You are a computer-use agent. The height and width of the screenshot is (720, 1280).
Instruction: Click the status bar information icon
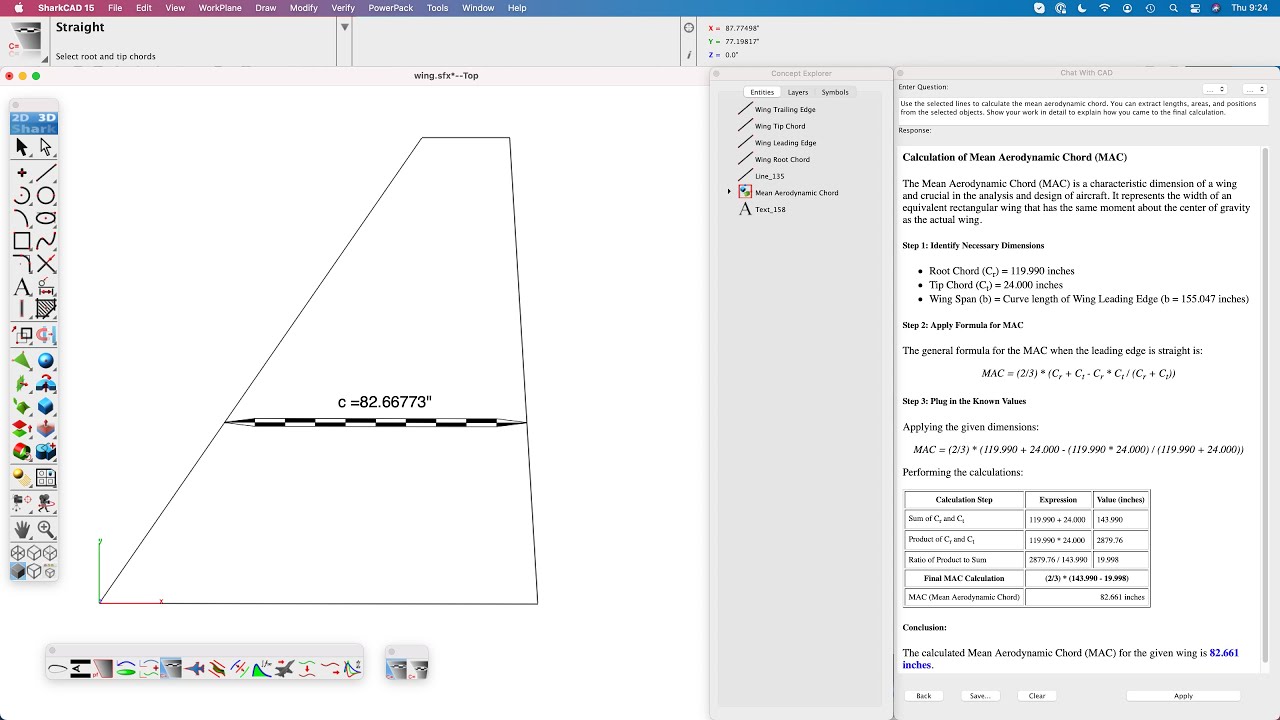688,57
